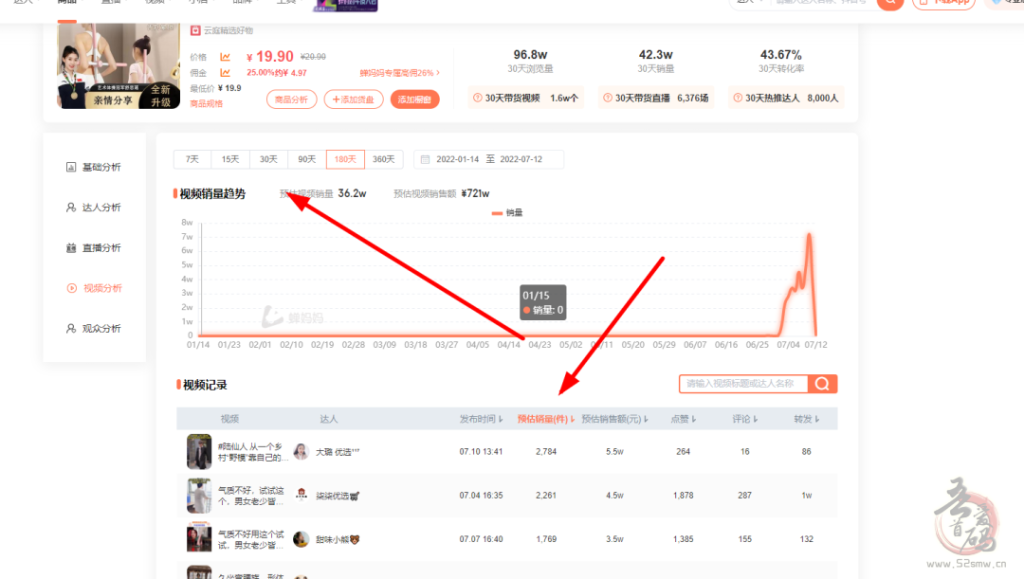Select the 360天 time range tab
Viewport: 1024px width, 579px height.
383,159
